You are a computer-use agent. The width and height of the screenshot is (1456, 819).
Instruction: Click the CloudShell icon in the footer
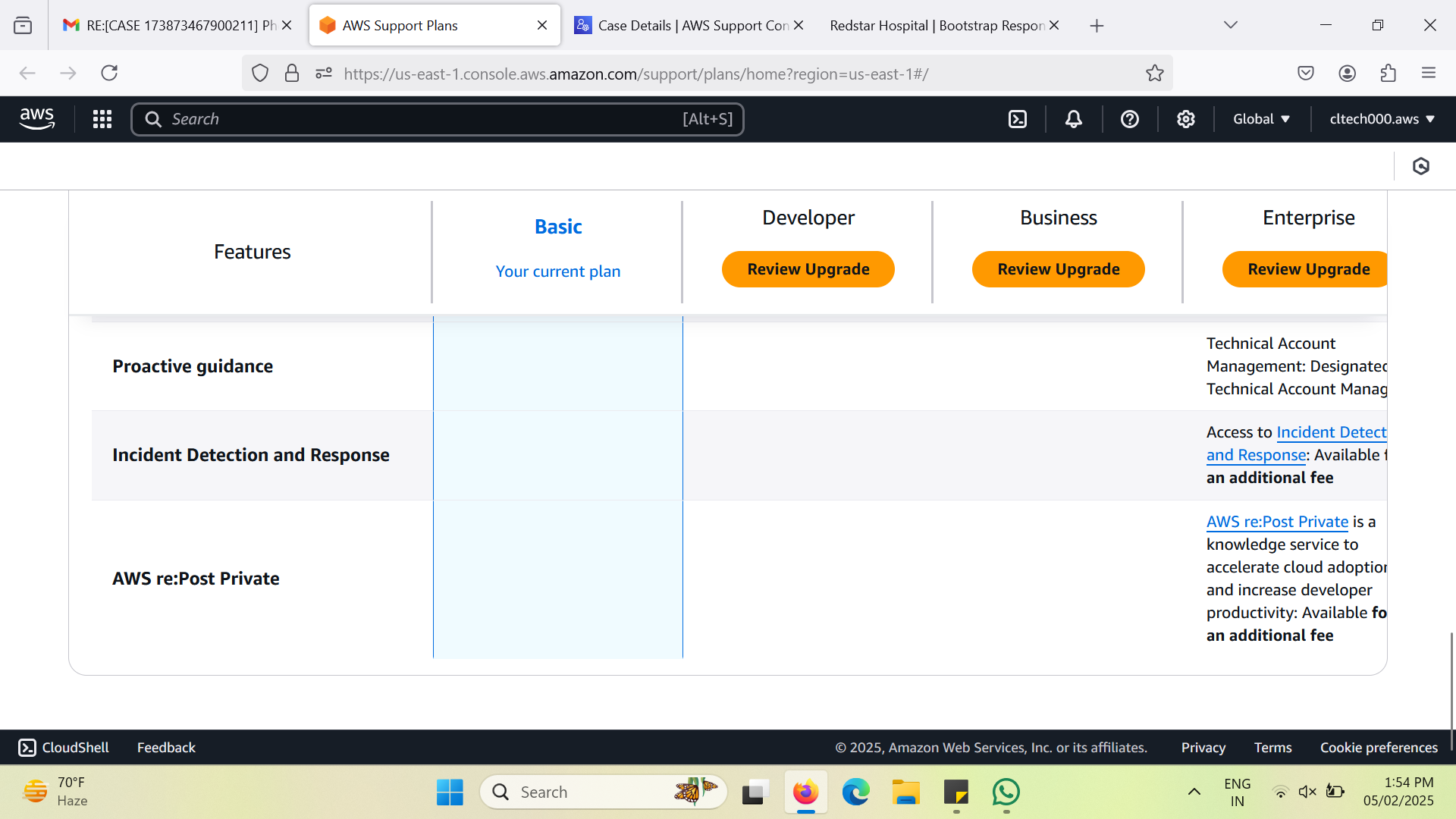coord(27,748)
